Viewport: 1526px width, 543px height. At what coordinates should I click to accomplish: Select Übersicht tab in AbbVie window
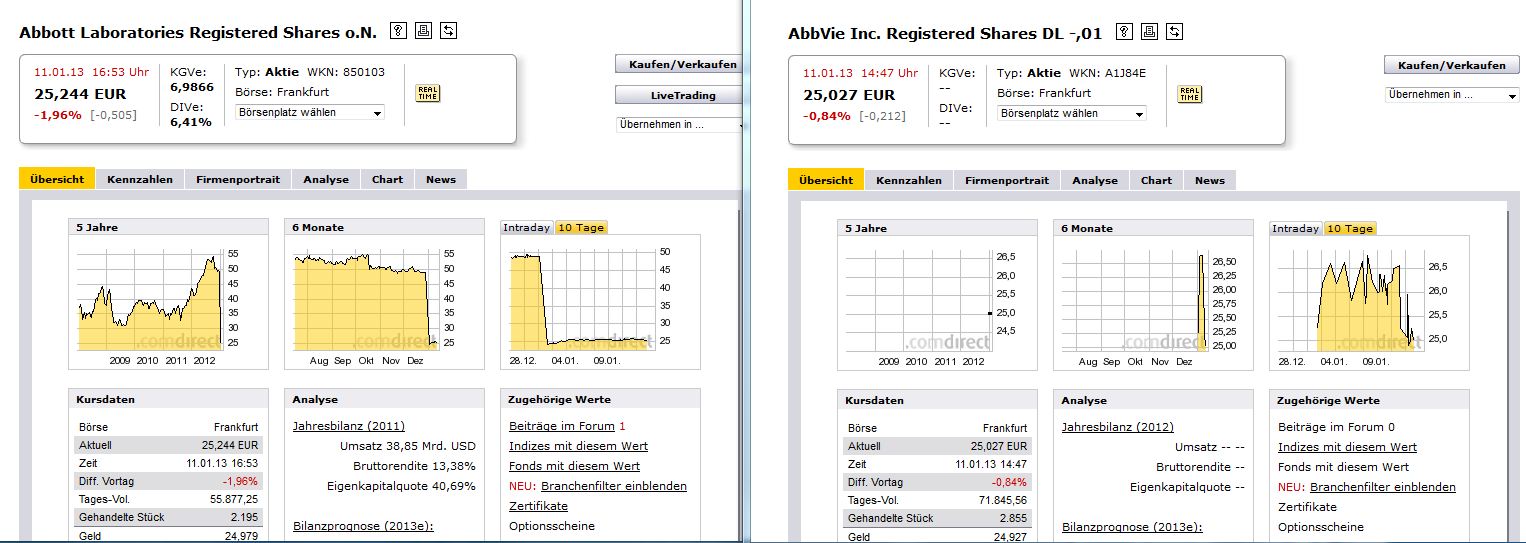click(826, 180)
